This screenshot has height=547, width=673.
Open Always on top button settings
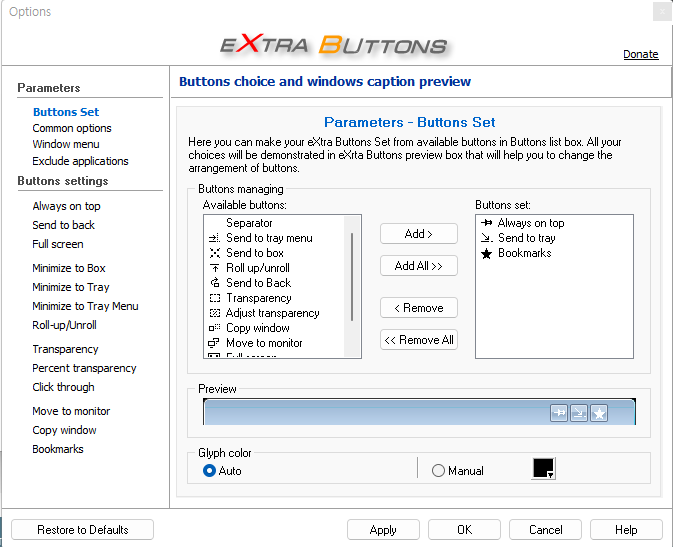tap(67, 206)
